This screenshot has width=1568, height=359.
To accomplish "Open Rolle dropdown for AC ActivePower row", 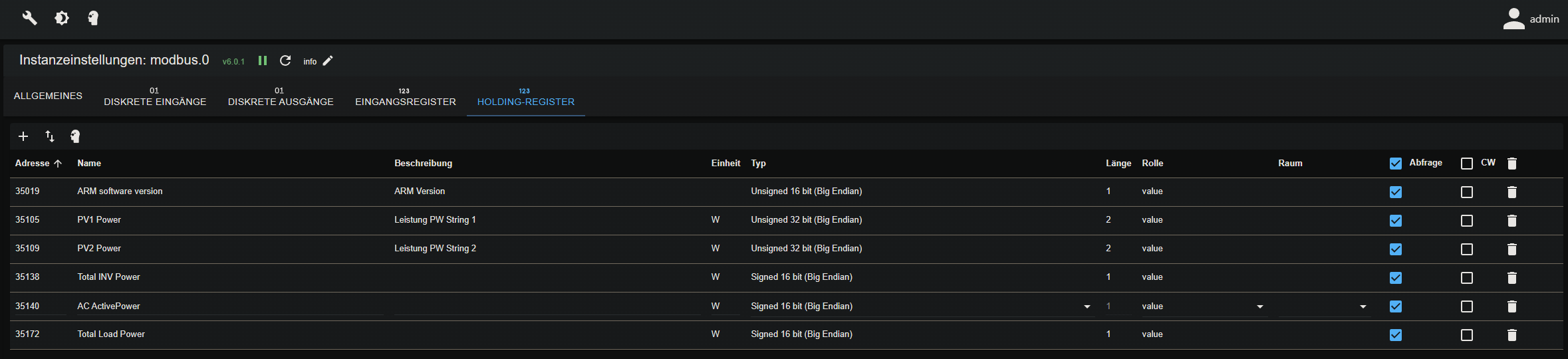I will click(1259, 306).
